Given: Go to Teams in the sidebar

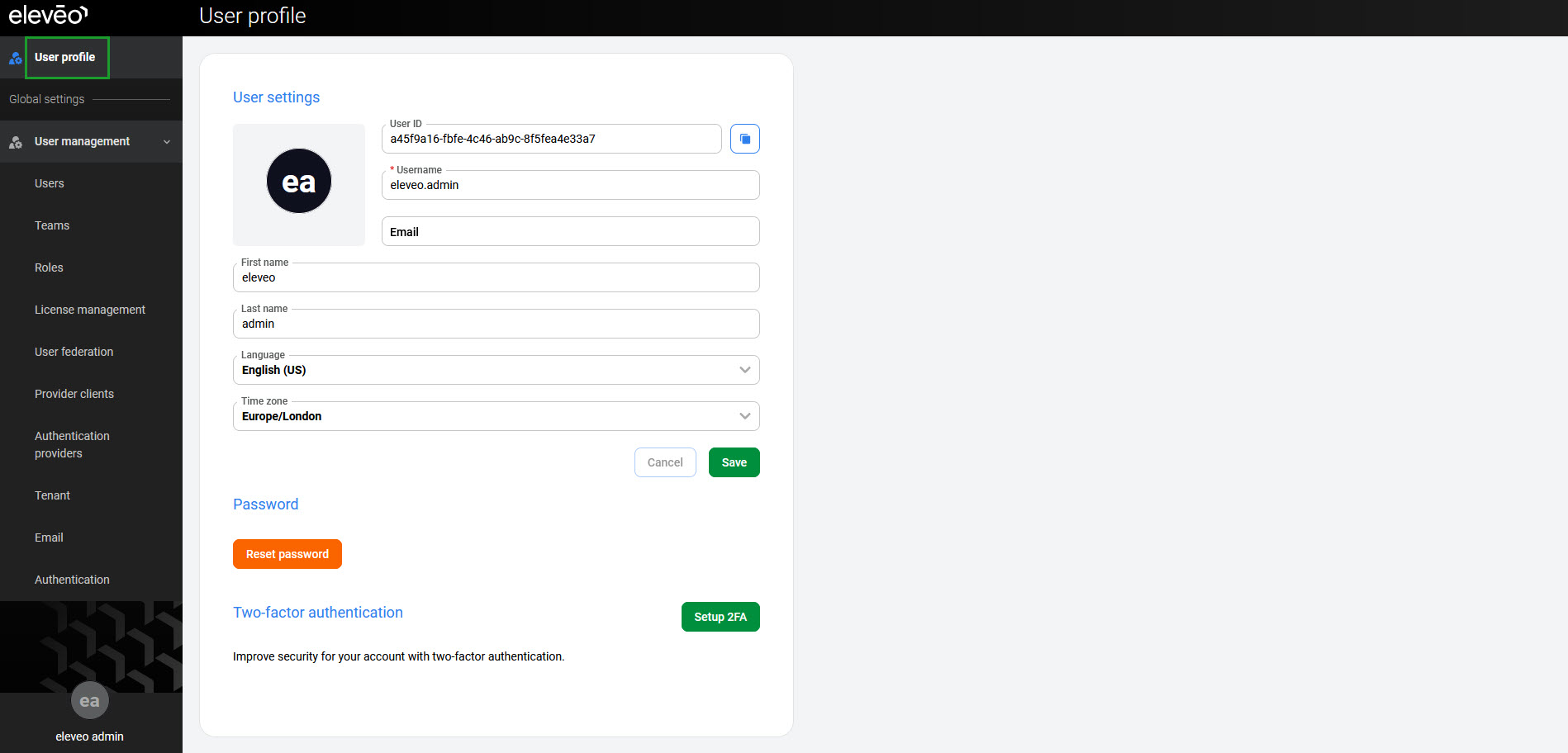Looking at the screenshot, I should [52, 225].
